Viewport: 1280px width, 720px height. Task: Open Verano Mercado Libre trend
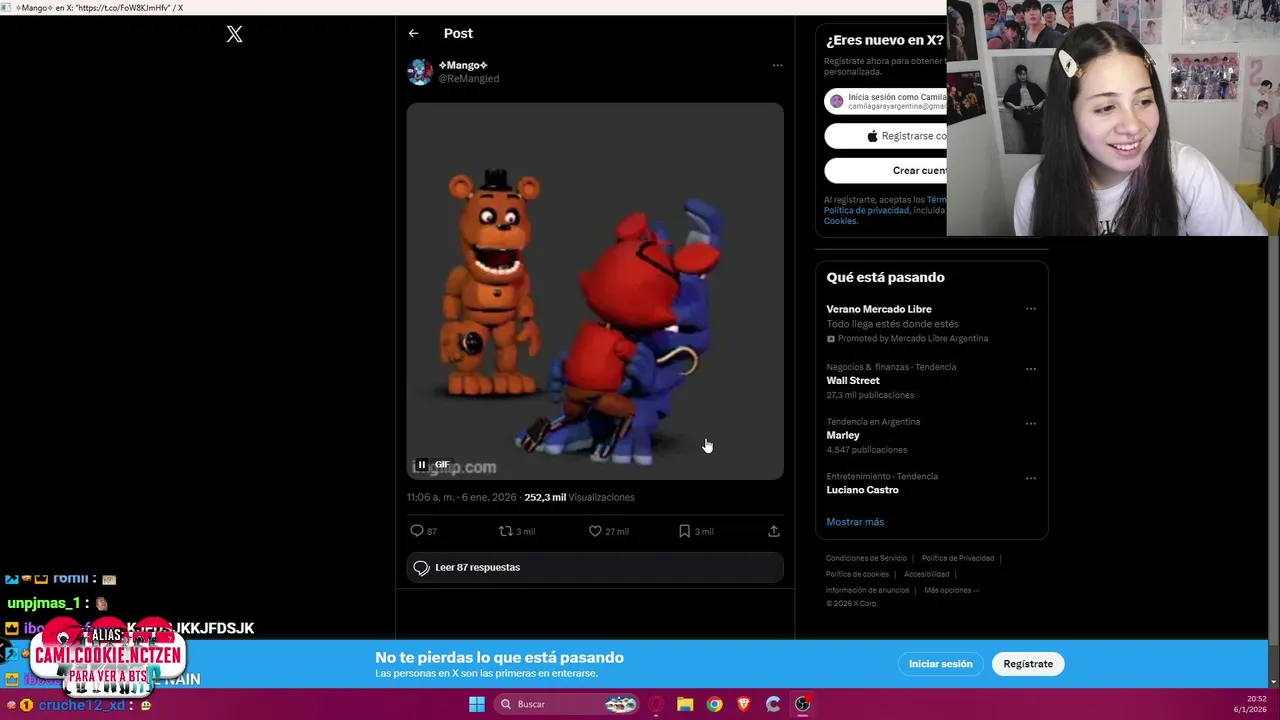coord(879,309)
